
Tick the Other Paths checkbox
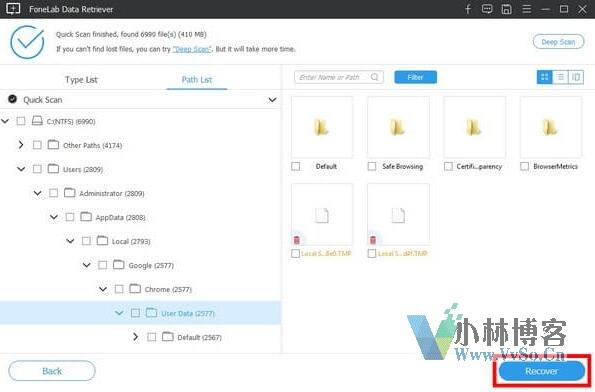[x=37, y=145]
